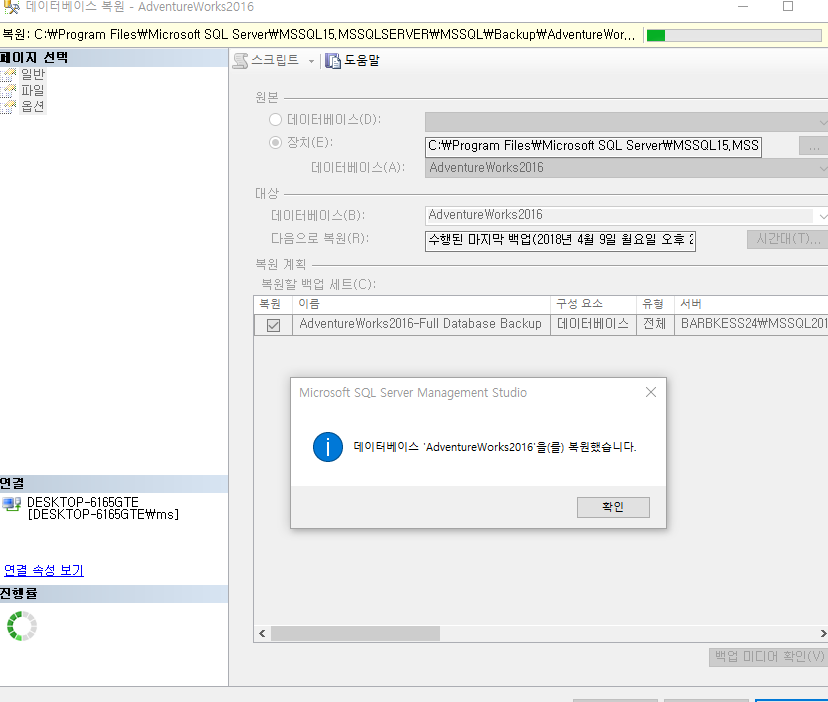The height and width of the screenshot is (702, 828).
Task: Click the 데이터베이스 component cell in backup row
Action: coord(593,324)
